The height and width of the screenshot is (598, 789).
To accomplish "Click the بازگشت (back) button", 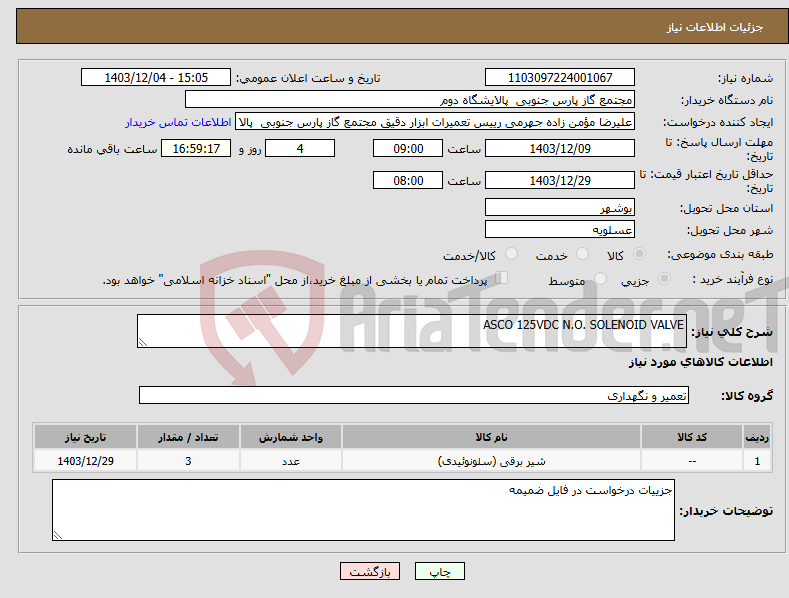I will pos(370,571).
